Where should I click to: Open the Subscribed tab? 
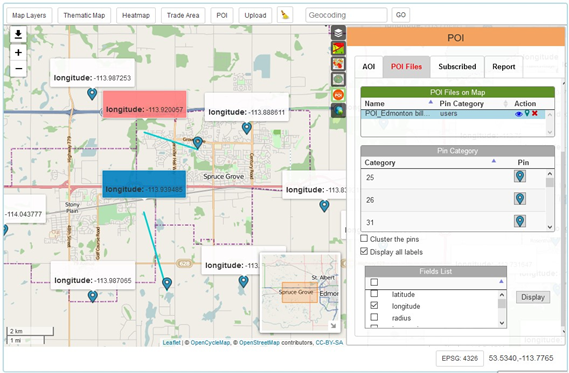click(457, 67)
